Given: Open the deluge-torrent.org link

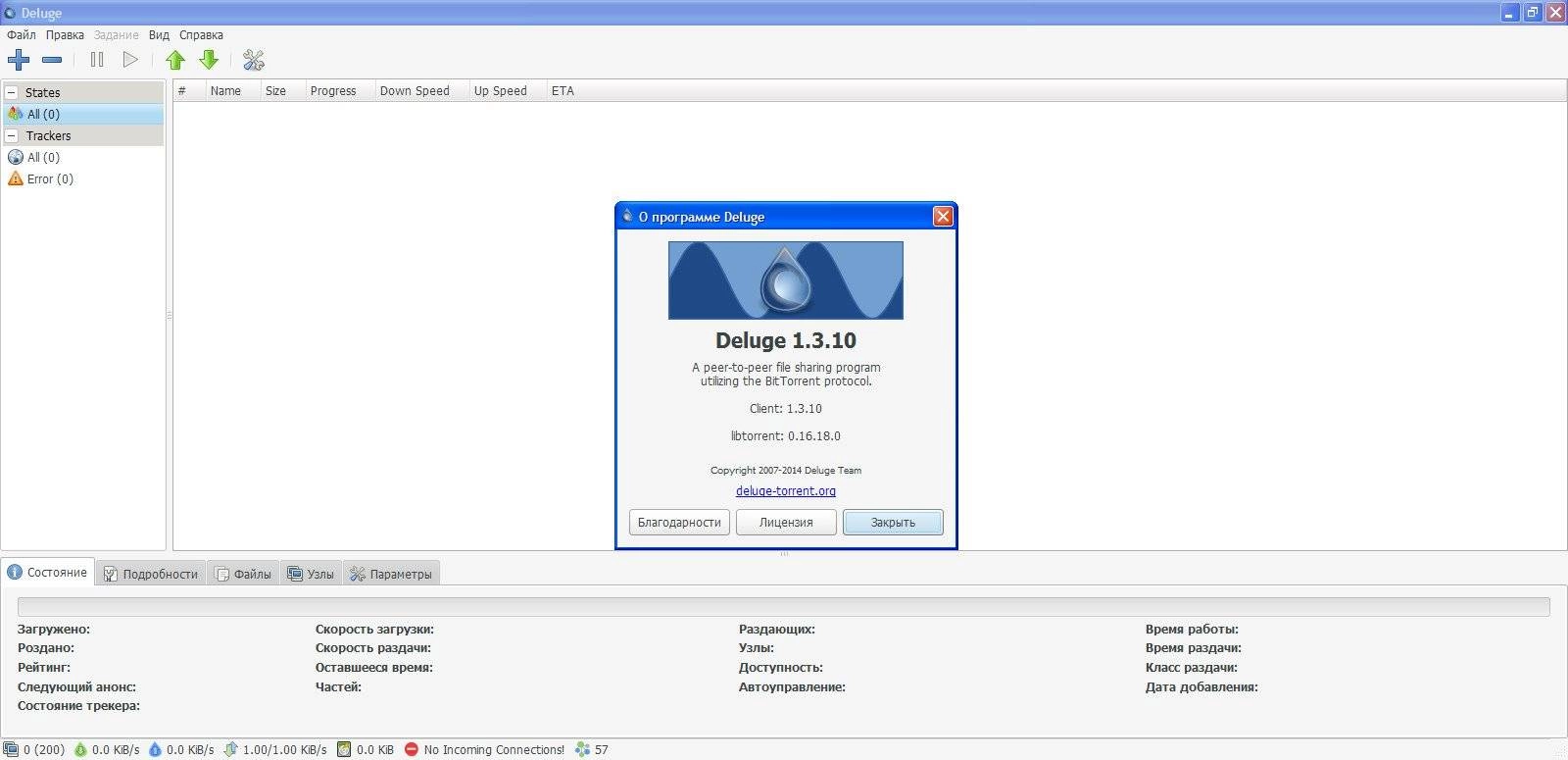Looking at the screenshot, I should pyautogui.click(x=786, y=491).
